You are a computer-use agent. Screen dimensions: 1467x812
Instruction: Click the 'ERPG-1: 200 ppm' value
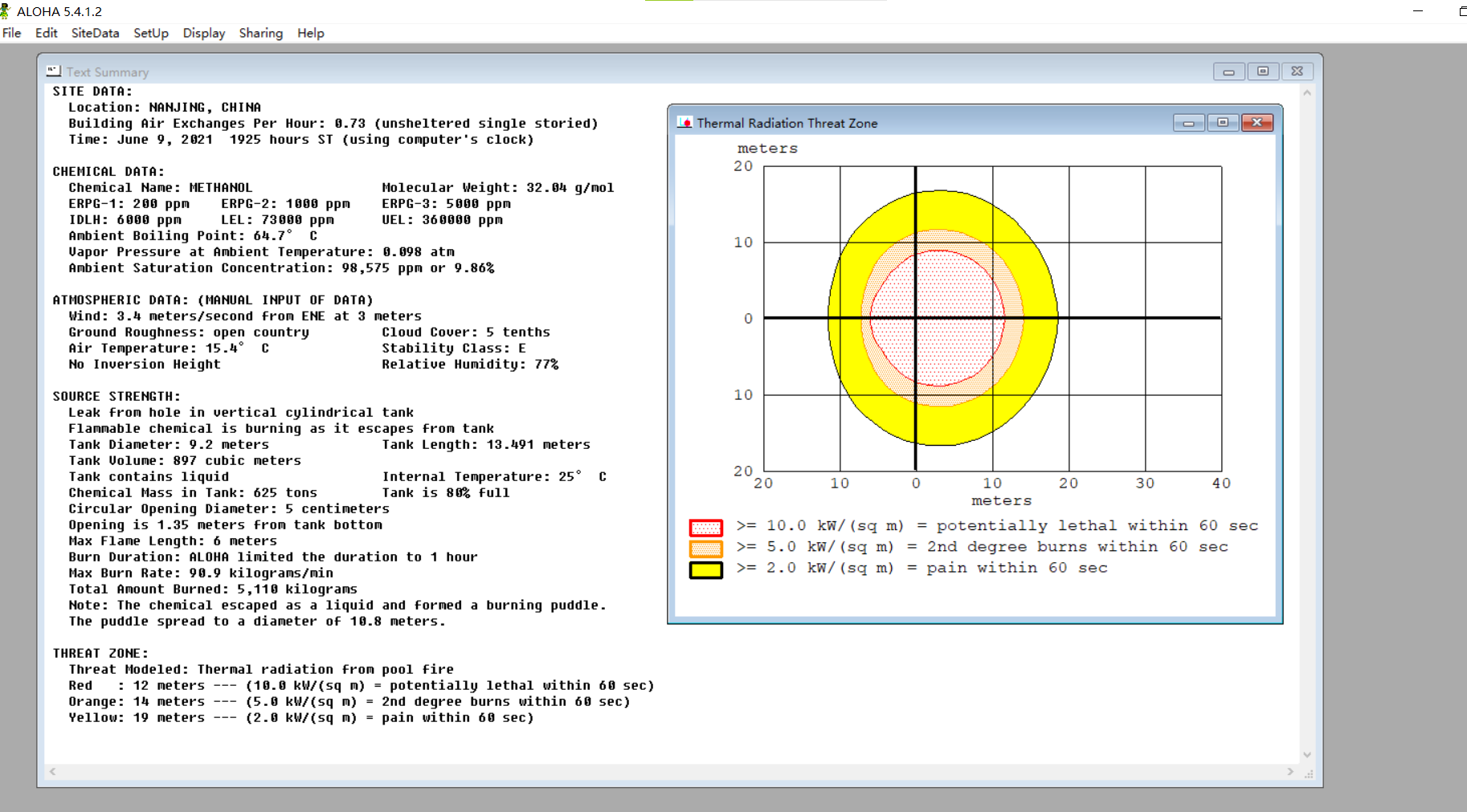coord(129,204)
